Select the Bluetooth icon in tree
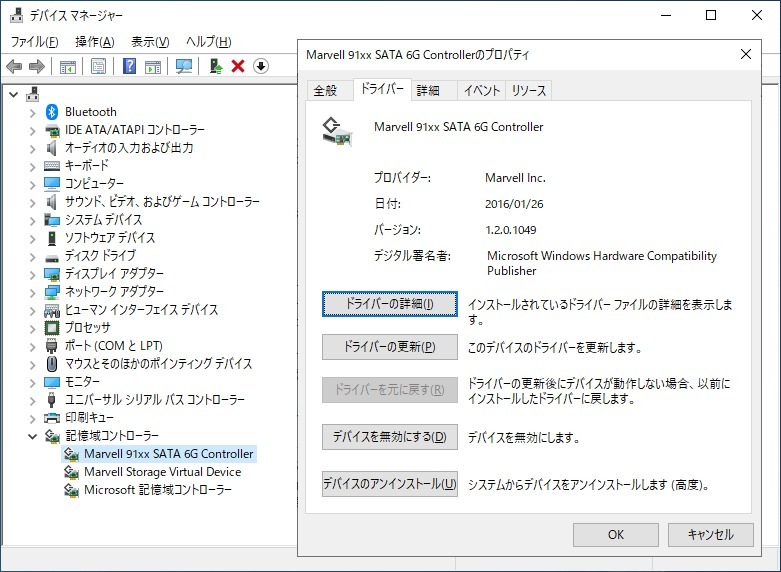781x572 pixels. pyautogui.click(x=52, y=112)
